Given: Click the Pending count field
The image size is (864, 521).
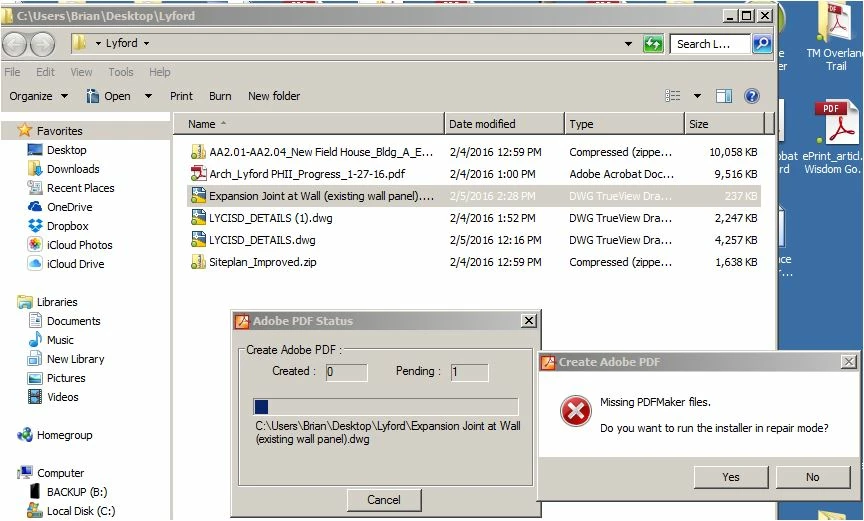Looking at the screenshot, I should (x=469, y=372).
